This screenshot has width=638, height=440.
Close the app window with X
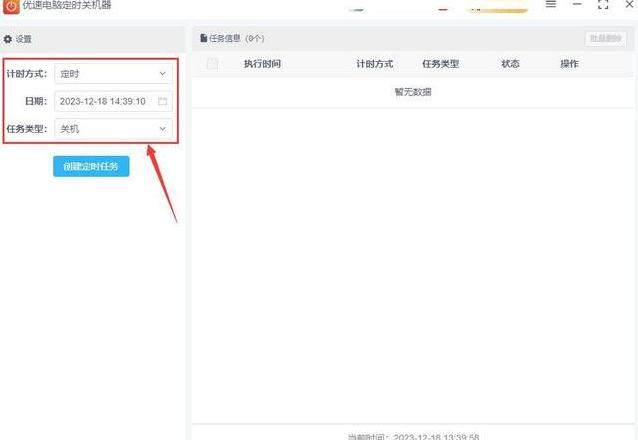[x=629, y=4]
